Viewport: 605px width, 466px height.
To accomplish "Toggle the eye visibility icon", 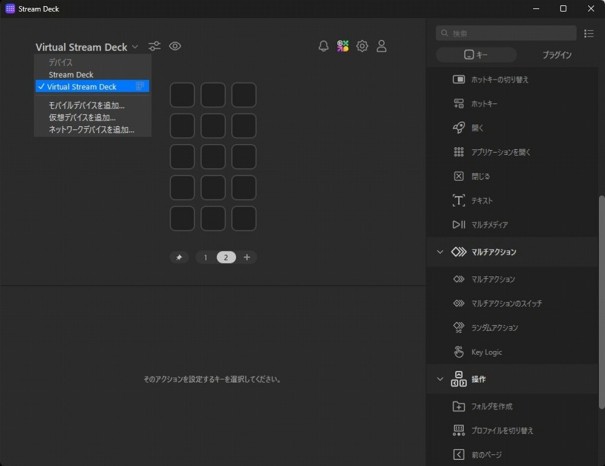I will (175, 46).
